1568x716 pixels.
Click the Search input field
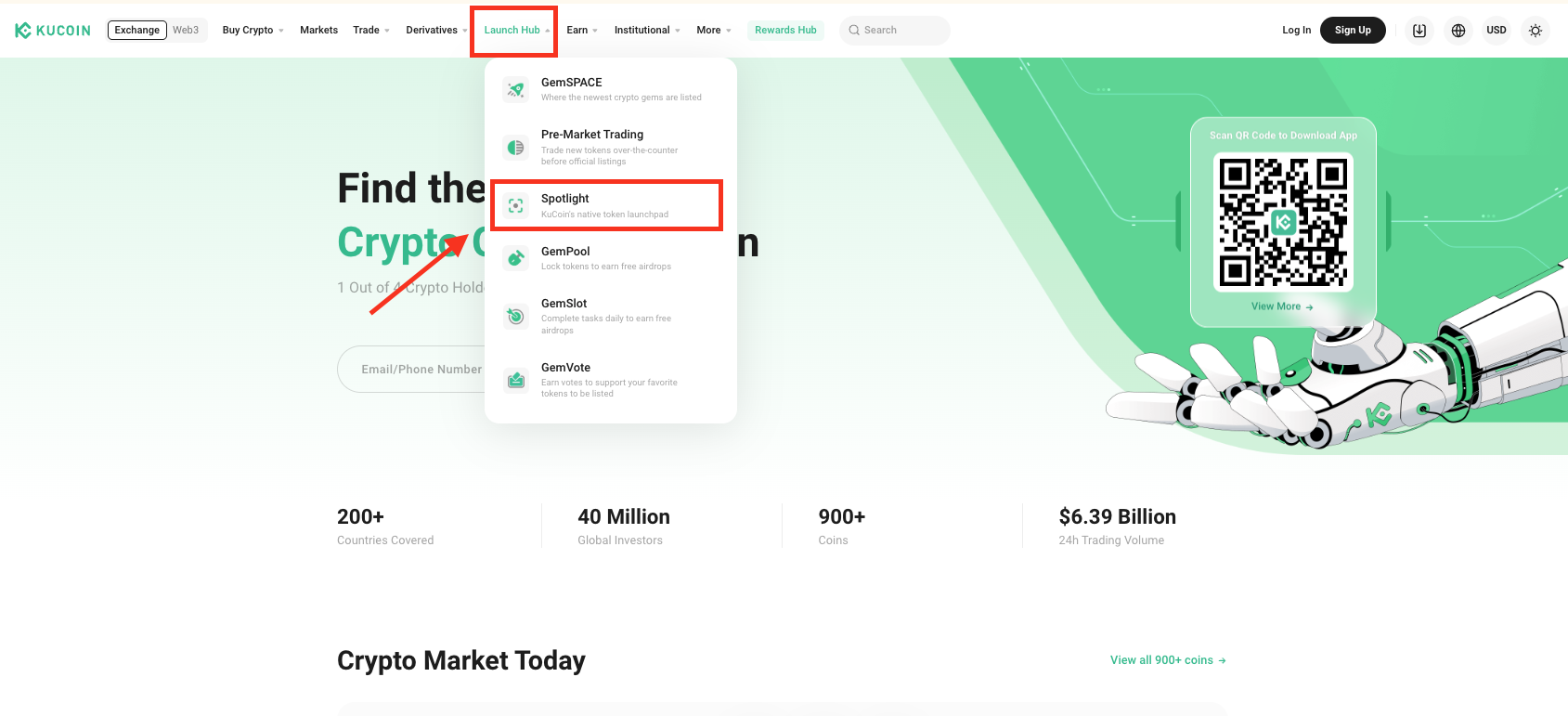click(x=902, y=30)
